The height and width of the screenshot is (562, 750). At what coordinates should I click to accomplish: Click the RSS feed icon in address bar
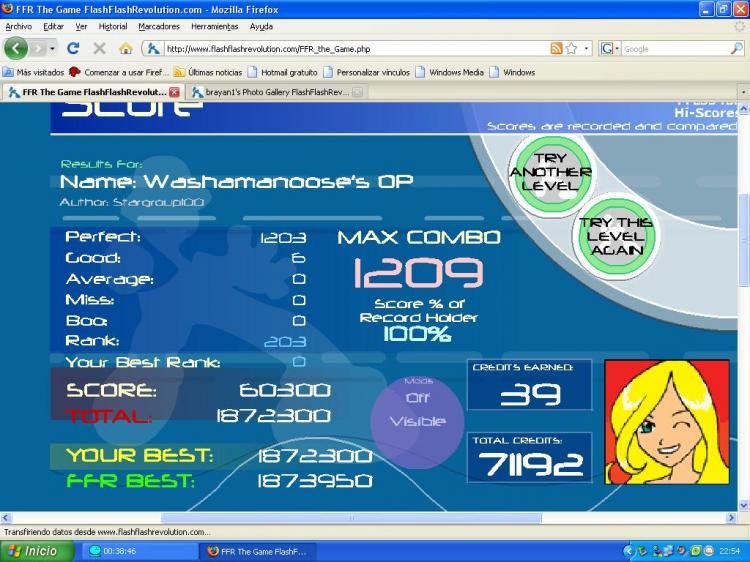click(556, 48)
